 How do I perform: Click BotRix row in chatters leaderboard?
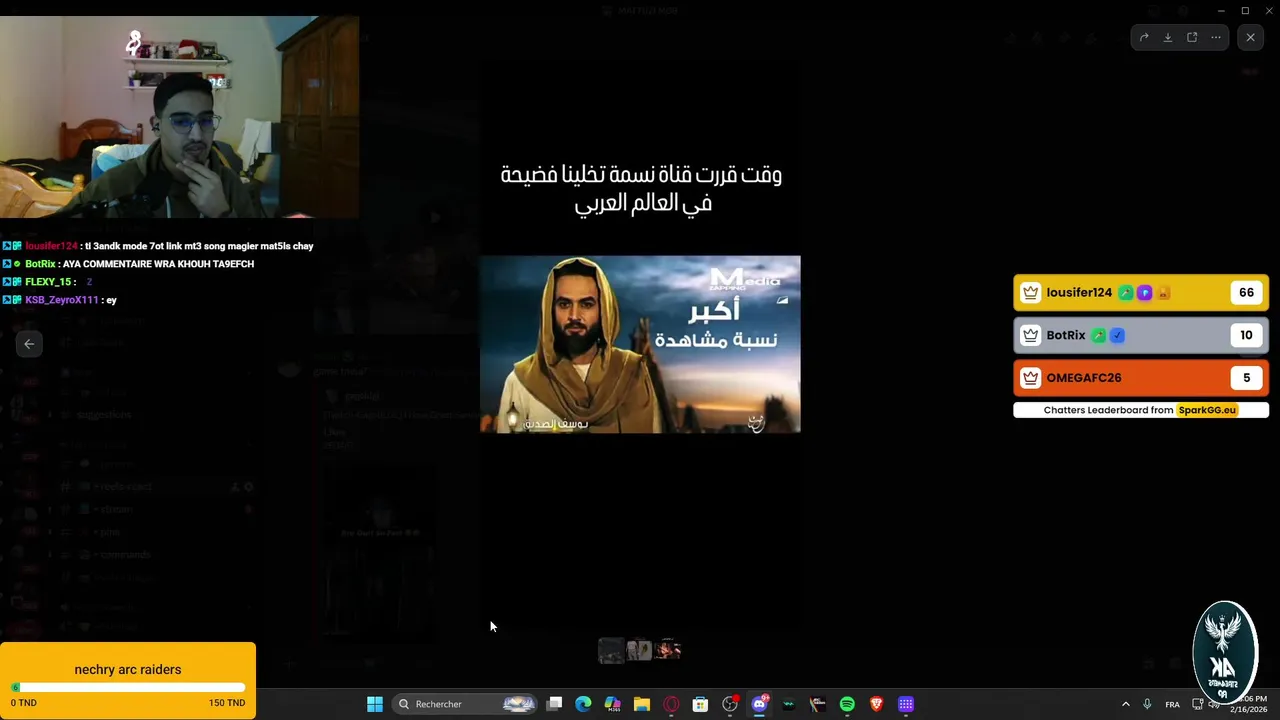point(1141,335)
